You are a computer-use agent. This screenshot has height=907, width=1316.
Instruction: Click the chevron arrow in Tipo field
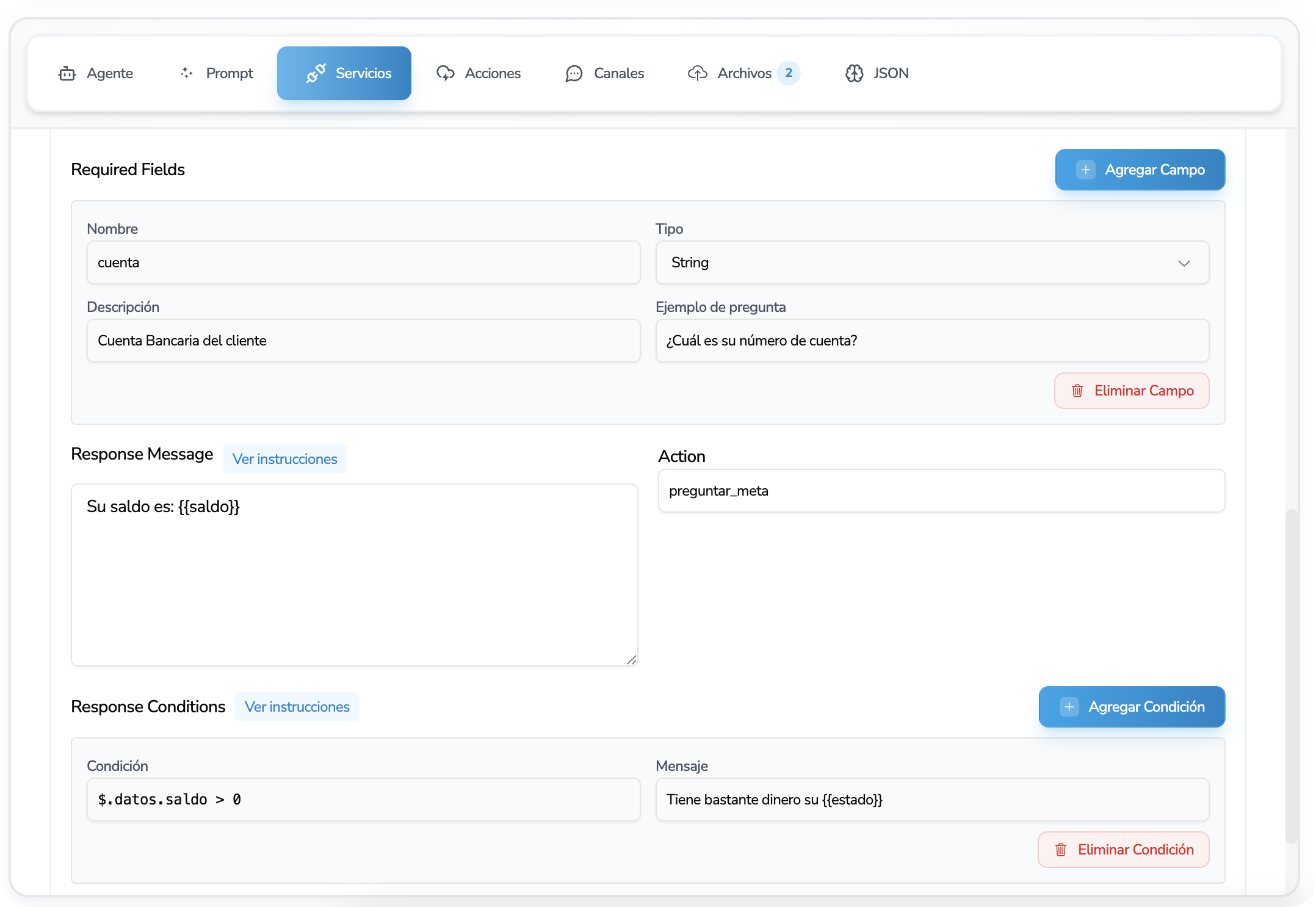click(x=1184, y=263)
